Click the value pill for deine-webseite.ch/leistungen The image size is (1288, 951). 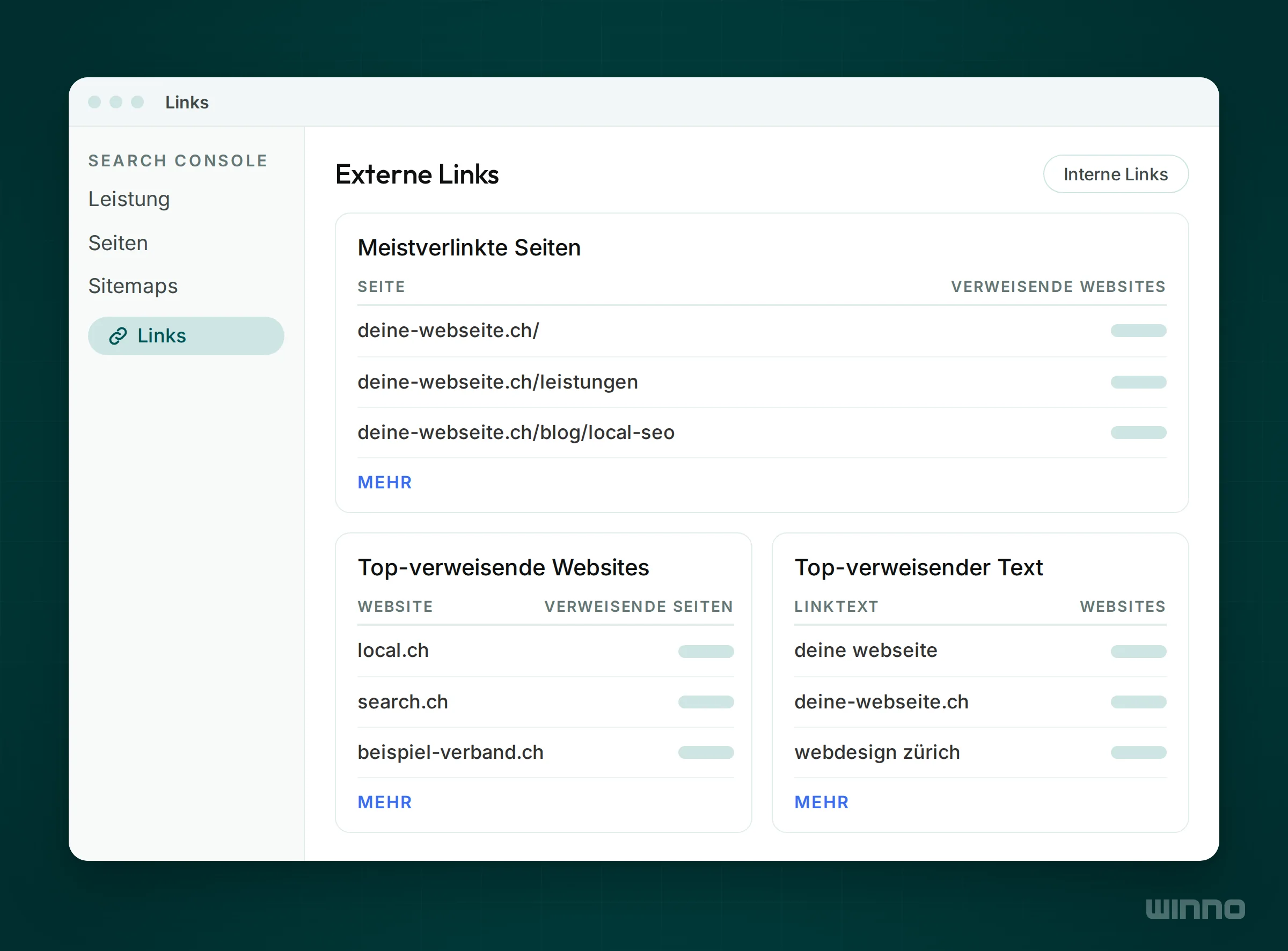pos(1138,382)
